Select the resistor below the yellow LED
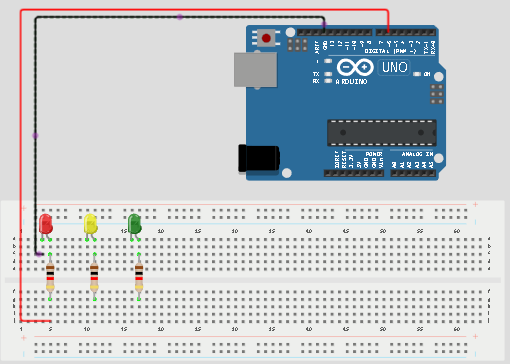Screen dimensions: 510x364 tap(94, 277)
